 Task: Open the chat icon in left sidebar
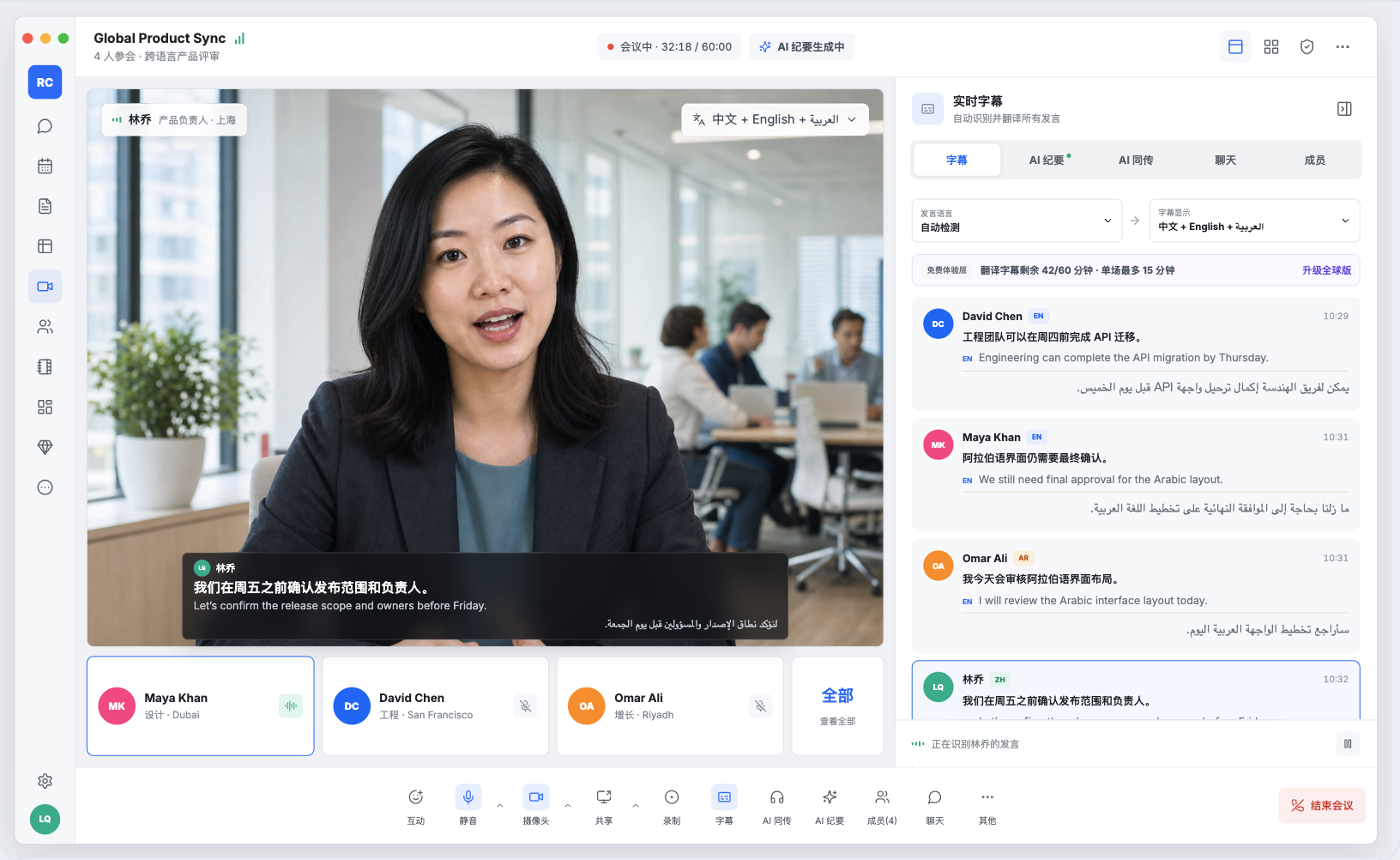click(45, 126)
